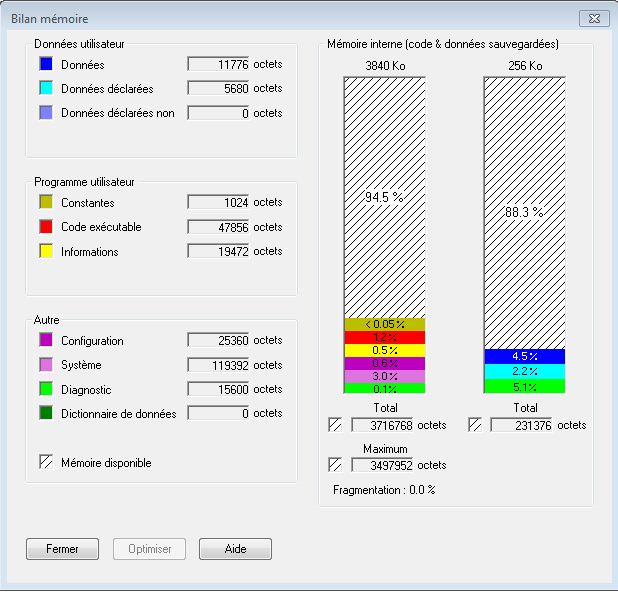Select the olive Constantes color swatch
This screenshot has width=618, height=594.
coord(46,203)
